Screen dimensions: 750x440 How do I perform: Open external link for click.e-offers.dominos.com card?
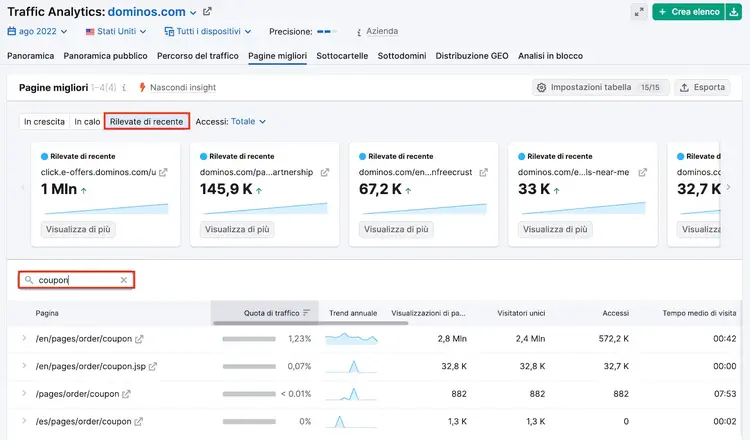pos(163,172)
